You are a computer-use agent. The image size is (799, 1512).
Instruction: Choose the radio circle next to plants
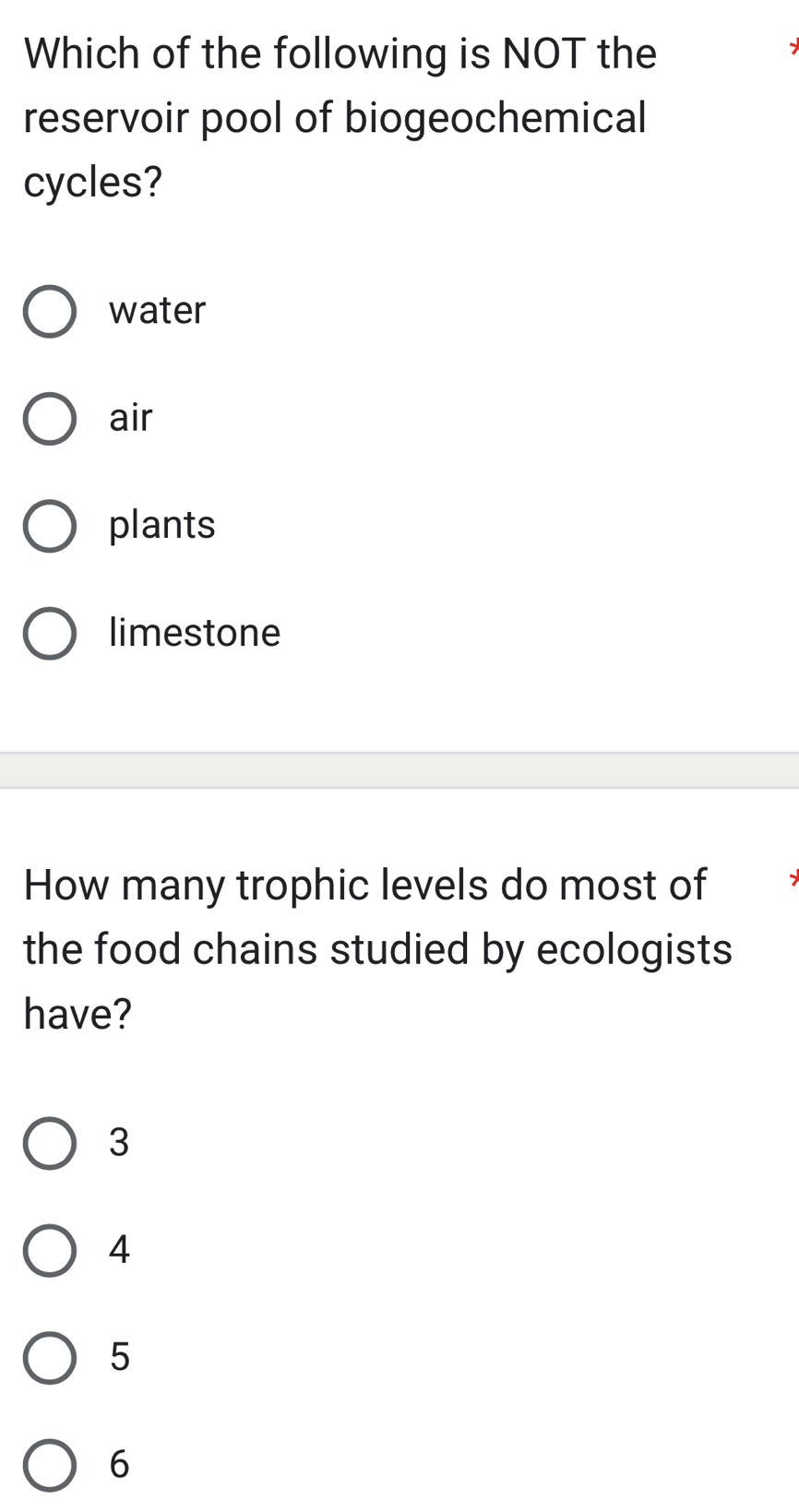point(49,527)
